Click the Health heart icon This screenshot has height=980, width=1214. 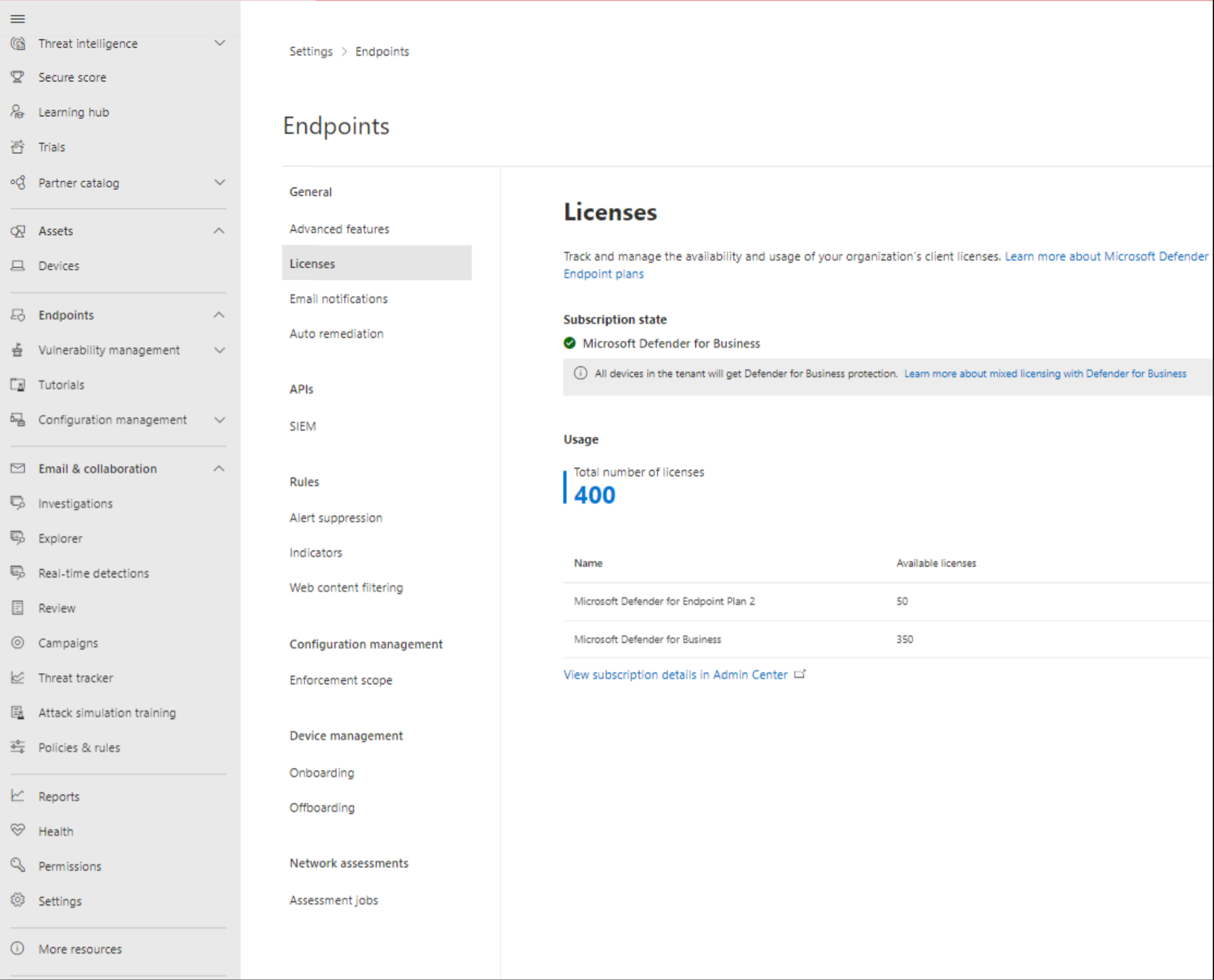(x=18, y=831)
